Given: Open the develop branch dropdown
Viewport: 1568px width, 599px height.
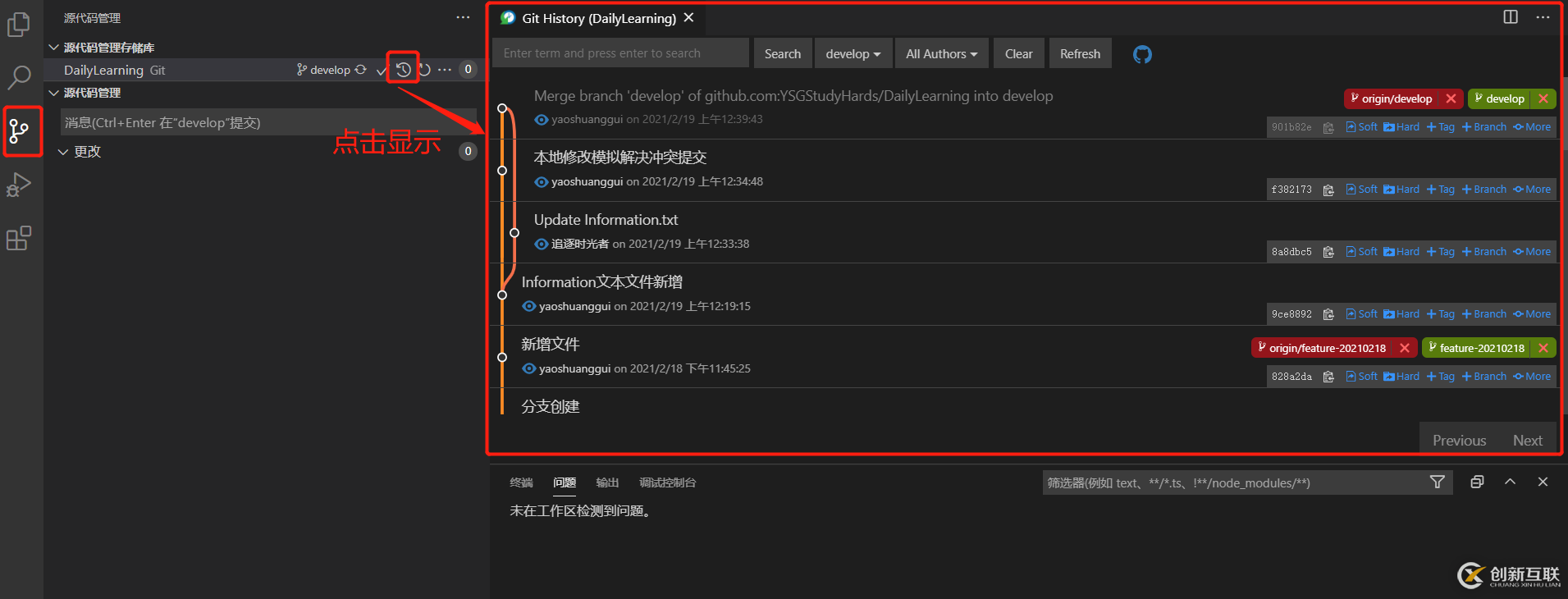Looking at the screenshot, I should coord(853,53).
